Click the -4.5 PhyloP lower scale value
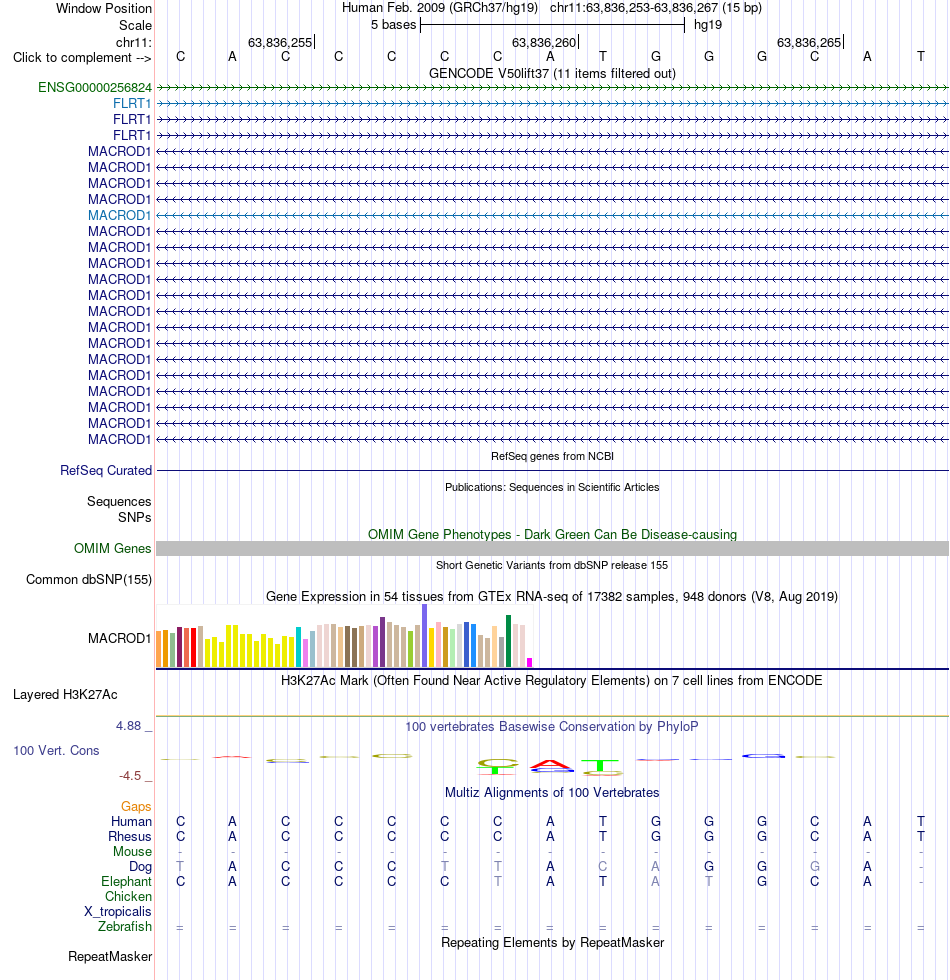This screenshot has height=980, width=950. tap(130, 776)
